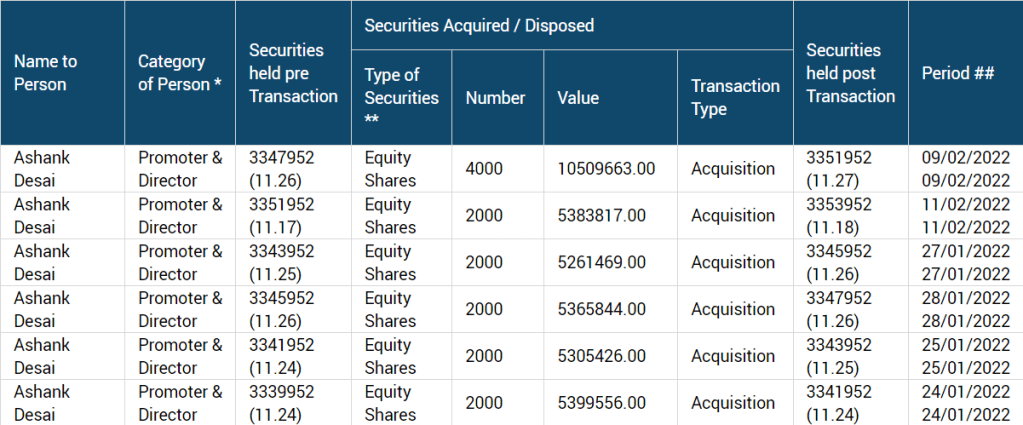Image resolution: width=1023 pixels, height=425 pixels.
Task: Click the value 5399556.00
Action: [x=602, y=403]
